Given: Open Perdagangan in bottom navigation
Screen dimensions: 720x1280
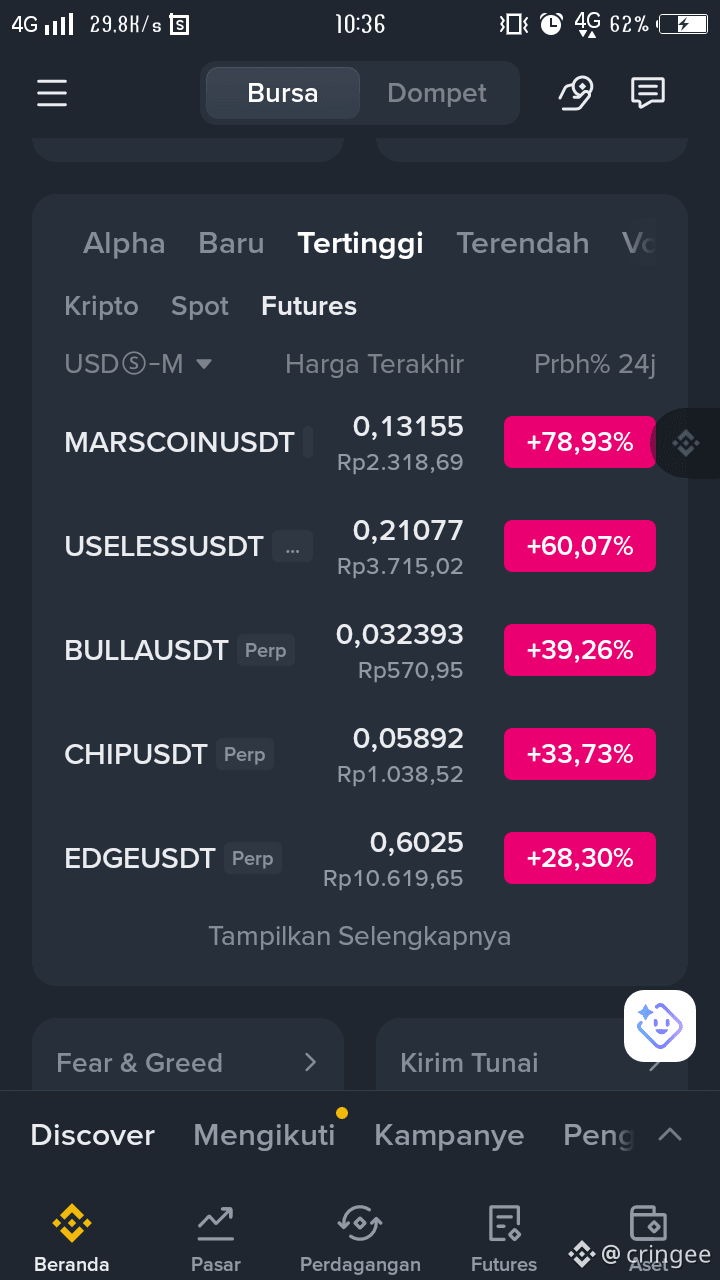Looking at the screenshot, I should [x=360, y=1239].
